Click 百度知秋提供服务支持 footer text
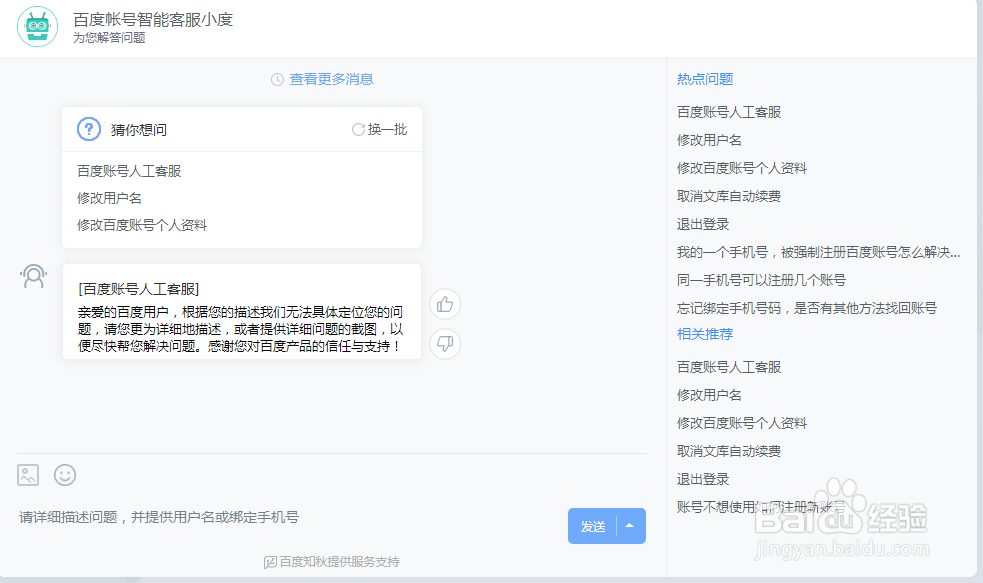Image resolution: width=983 pixels, height=583 pixels. click(x=339, y=562)
